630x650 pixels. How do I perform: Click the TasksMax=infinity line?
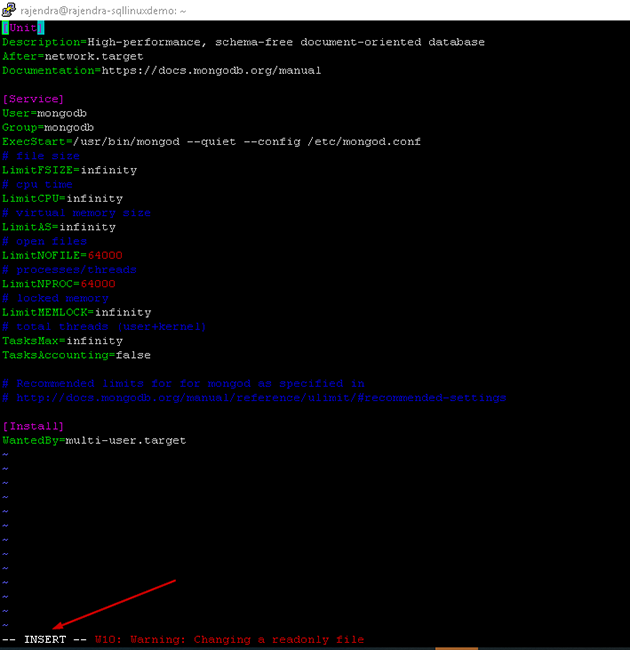(62, 341)
